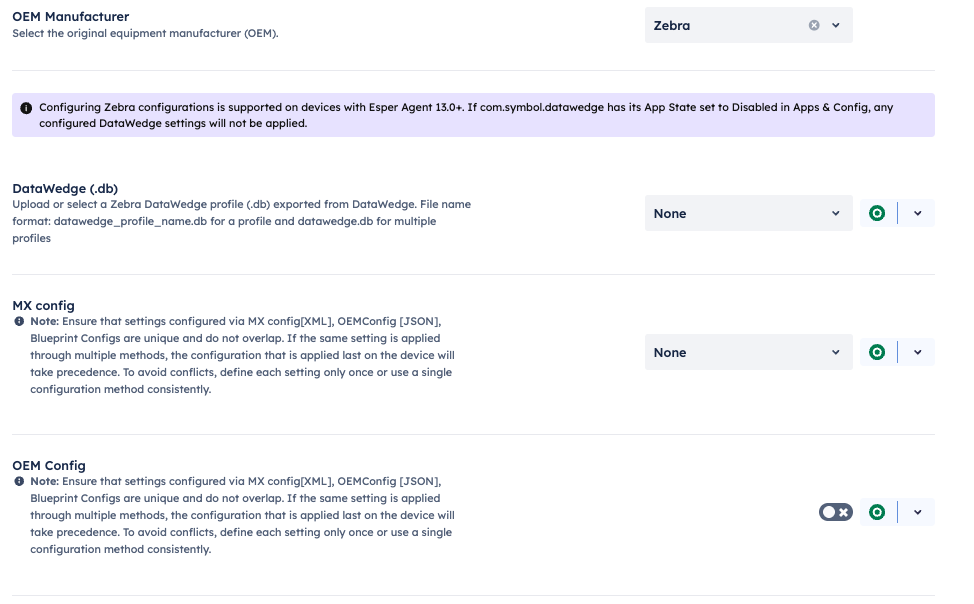This screenshot has width=974, height=604.
Task: Click the info icon in Zebra banner
Action: (26, 108)
